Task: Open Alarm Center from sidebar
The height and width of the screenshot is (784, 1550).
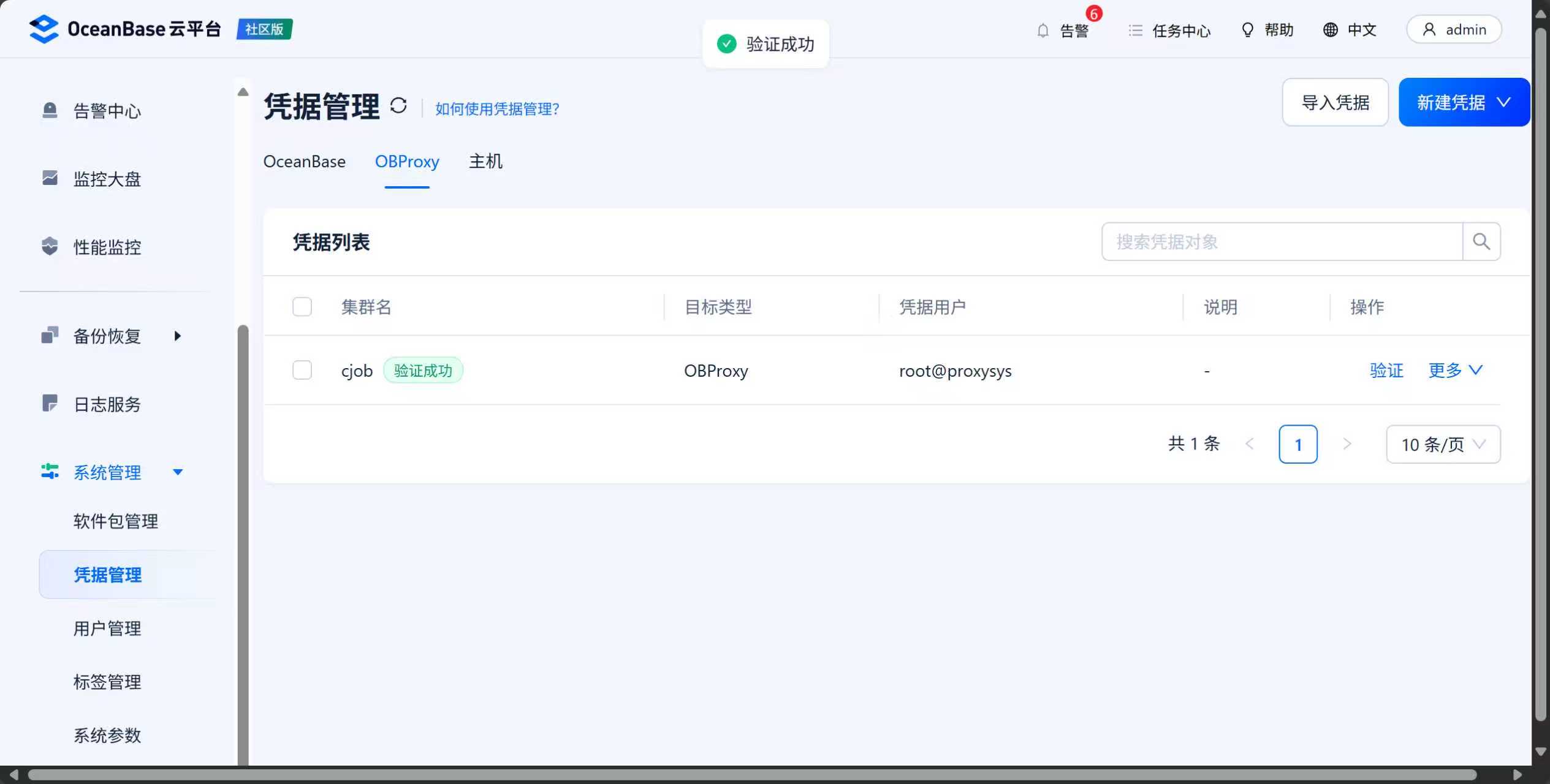Action: [107, 111]
